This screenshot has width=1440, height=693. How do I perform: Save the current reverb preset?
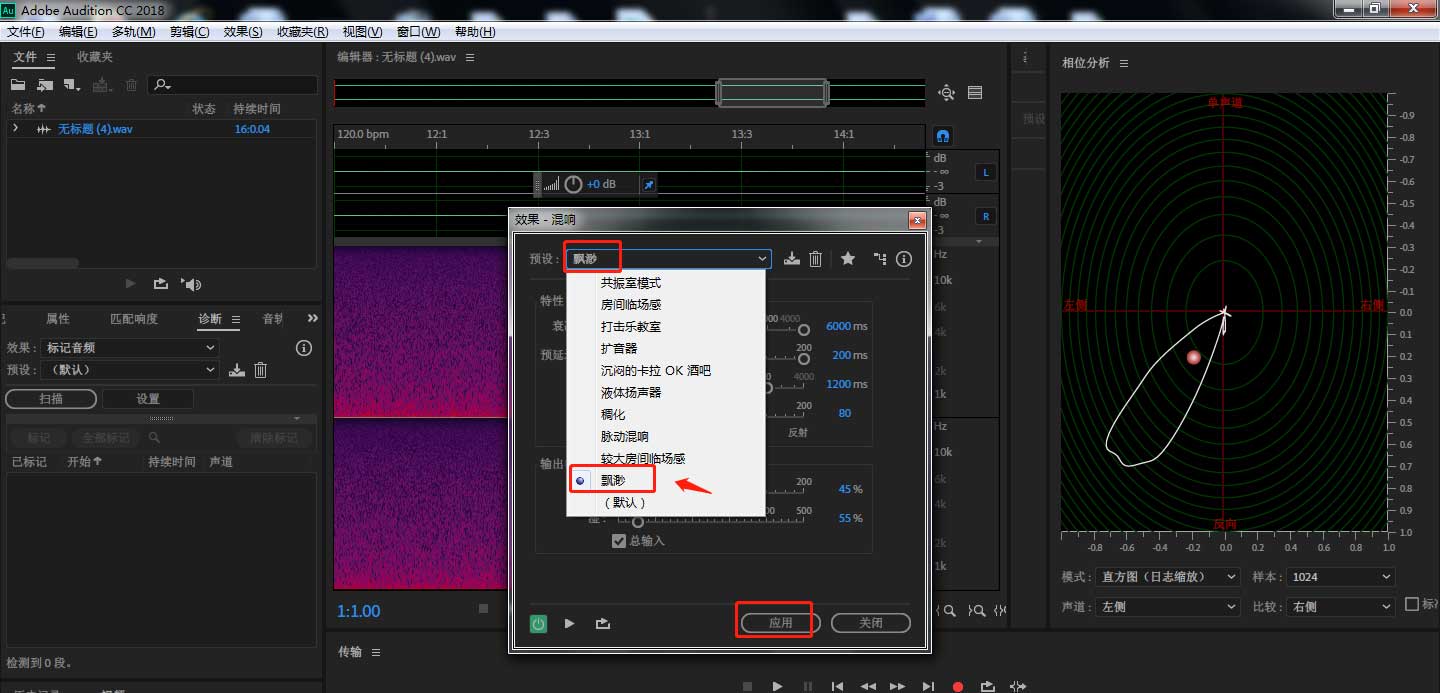pyautogui.click(x=791, y=258)
